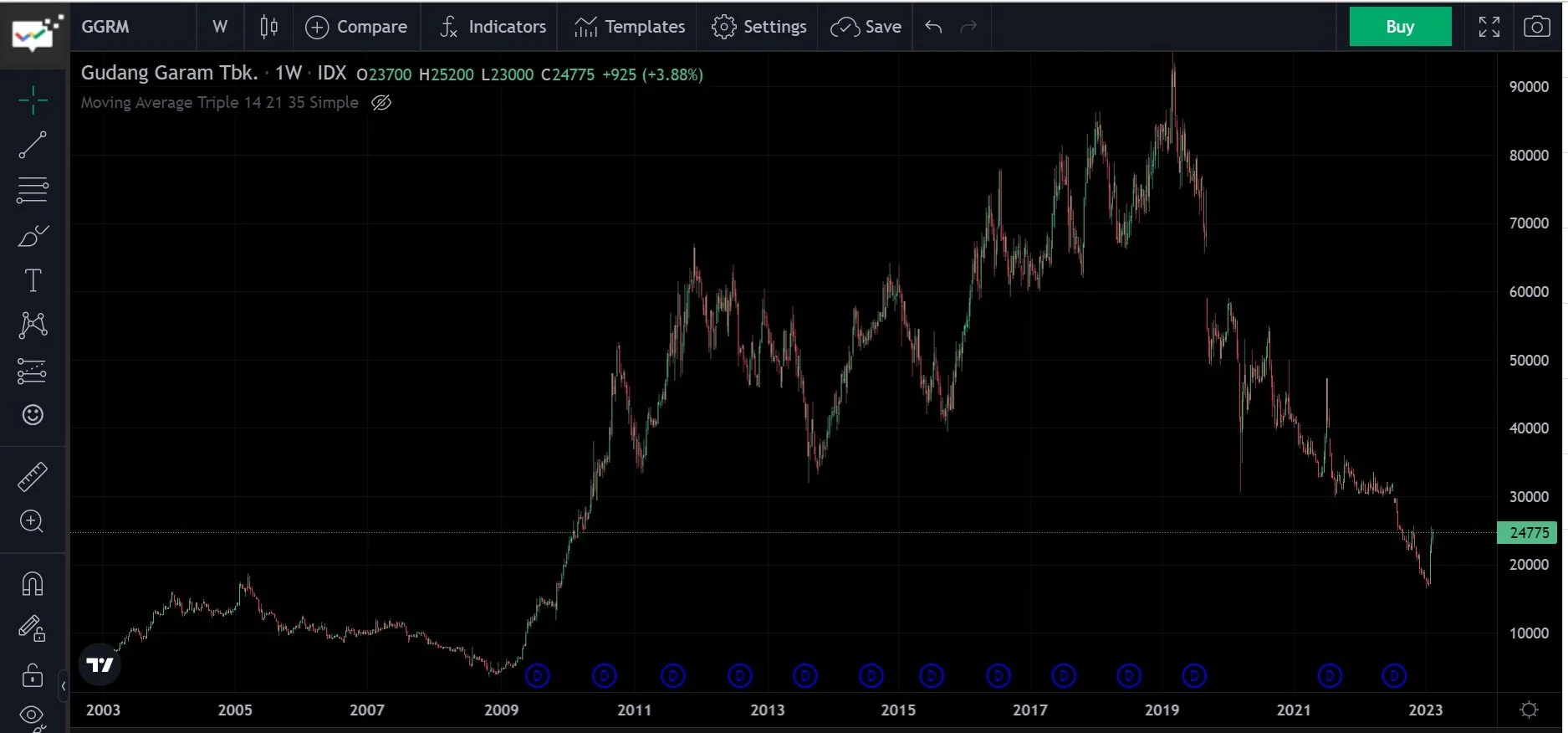Click the green Buy button
The height and width of the screenshot is (733, 1568).
tap(1400, 27)
